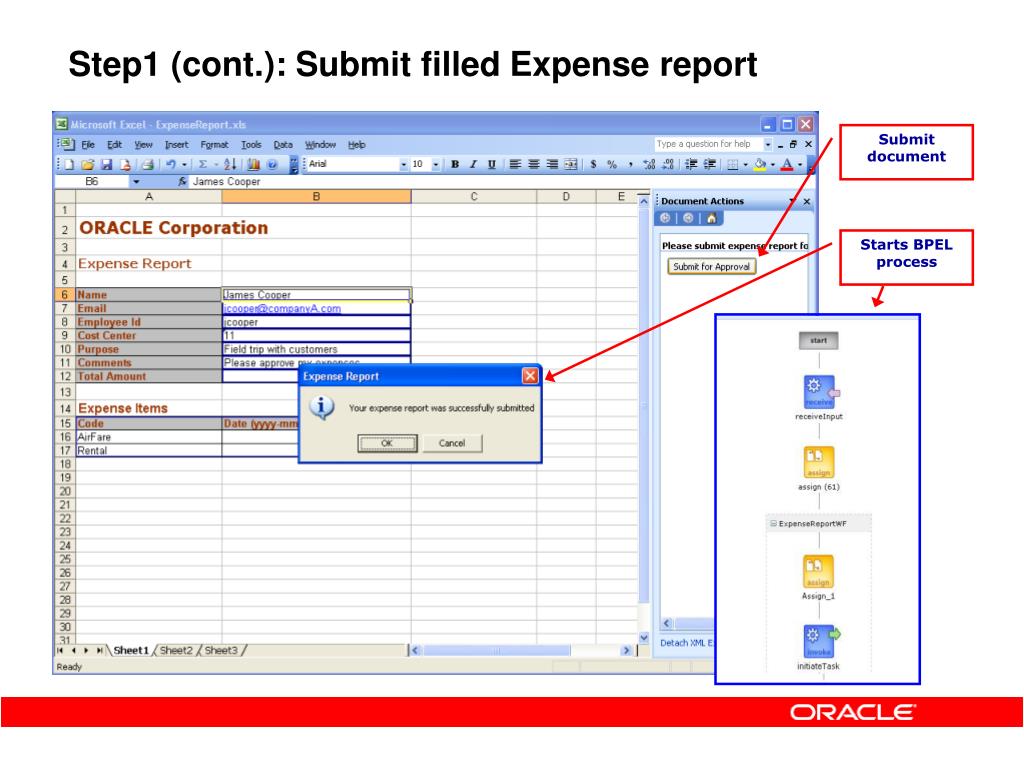This screenshot has width=1024, height=768.
Task: Click the Print toolbar icon
Action: [148, 165]
